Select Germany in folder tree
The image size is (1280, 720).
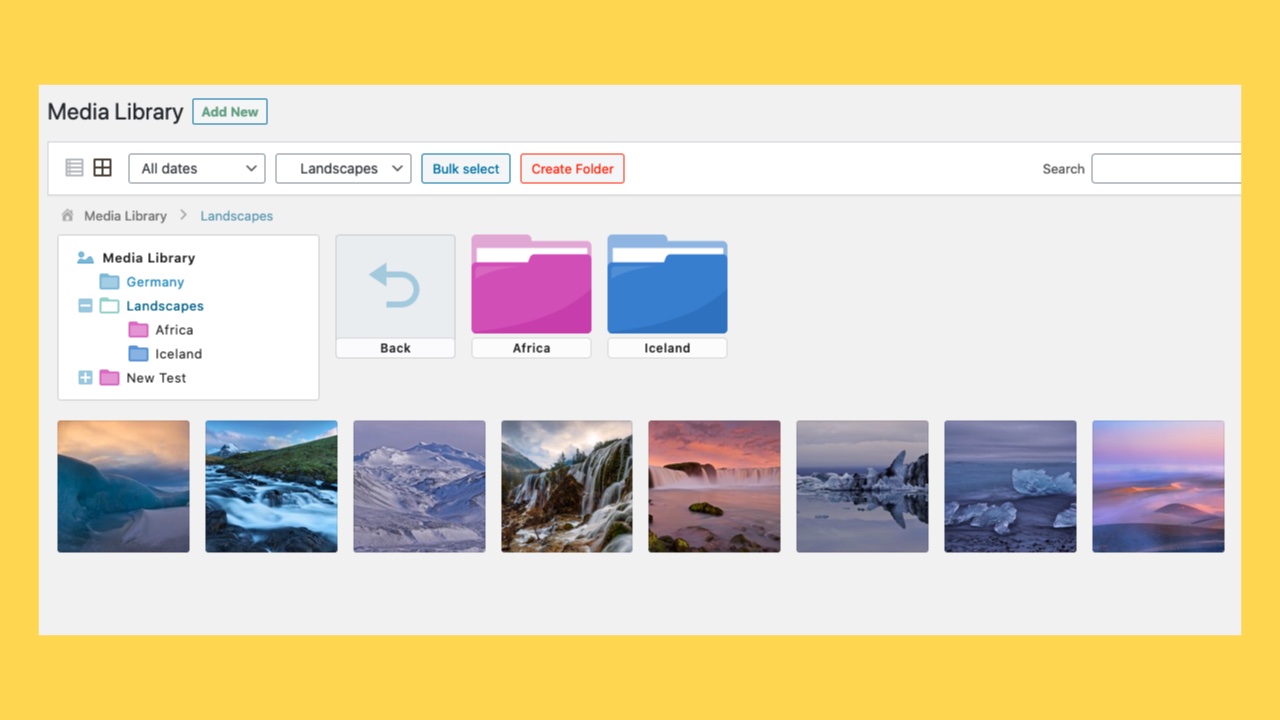(155, 282)
